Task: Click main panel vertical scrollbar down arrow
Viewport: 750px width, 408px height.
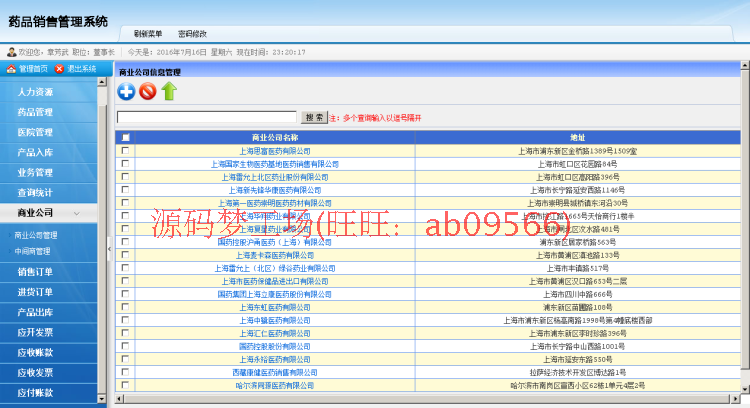Action: pyautogui.click(x=745, y=389)
